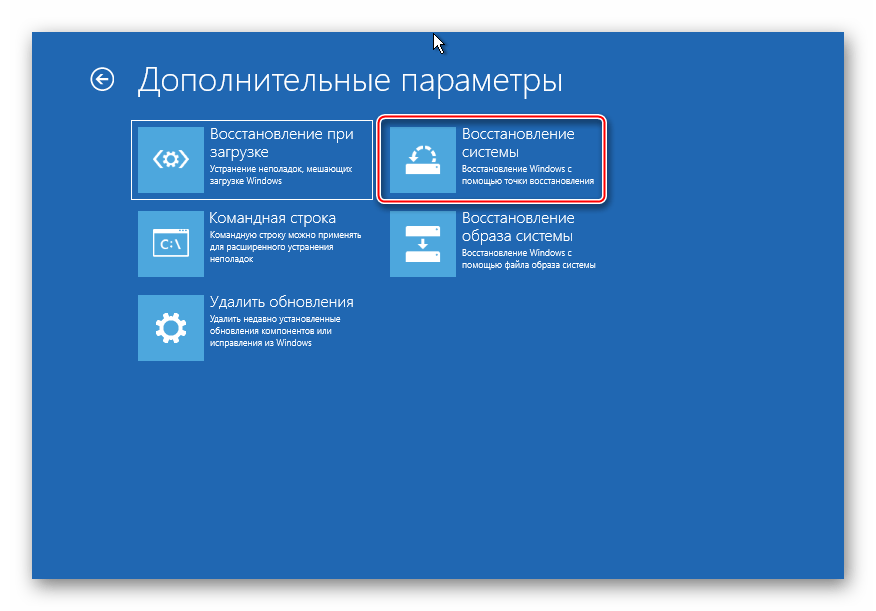Viewport: 876px width, 611px height.
Task: Open Удалить обновления via its title
Action: pos(281,302)
